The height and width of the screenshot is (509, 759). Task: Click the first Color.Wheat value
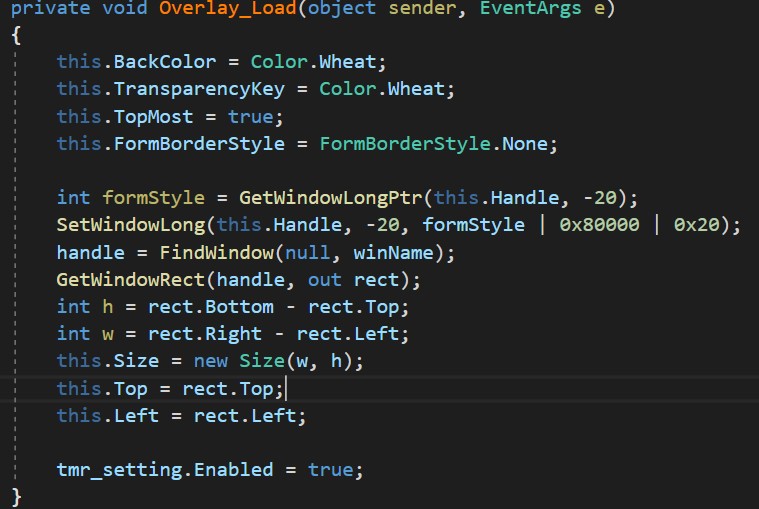(x=313, y=62)
